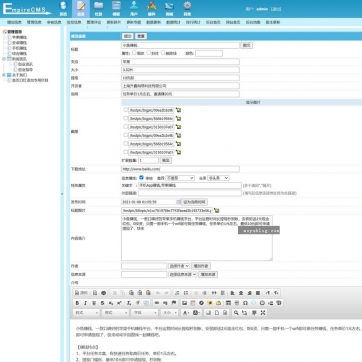Open the 管理信息 (manage info) submenu item
This screenshot has width=362, height=362.
tap(34, 22)
